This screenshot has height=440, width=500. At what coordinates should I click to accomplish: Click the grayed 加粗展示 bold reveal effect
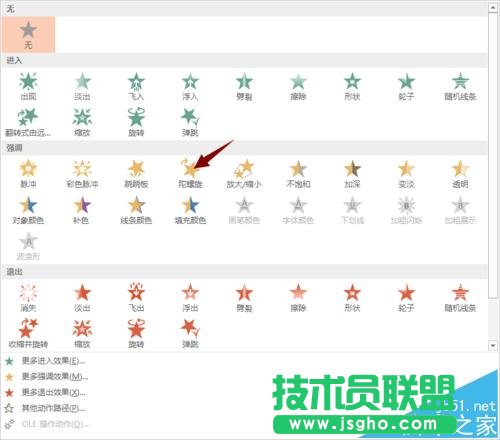click(460, 210)
